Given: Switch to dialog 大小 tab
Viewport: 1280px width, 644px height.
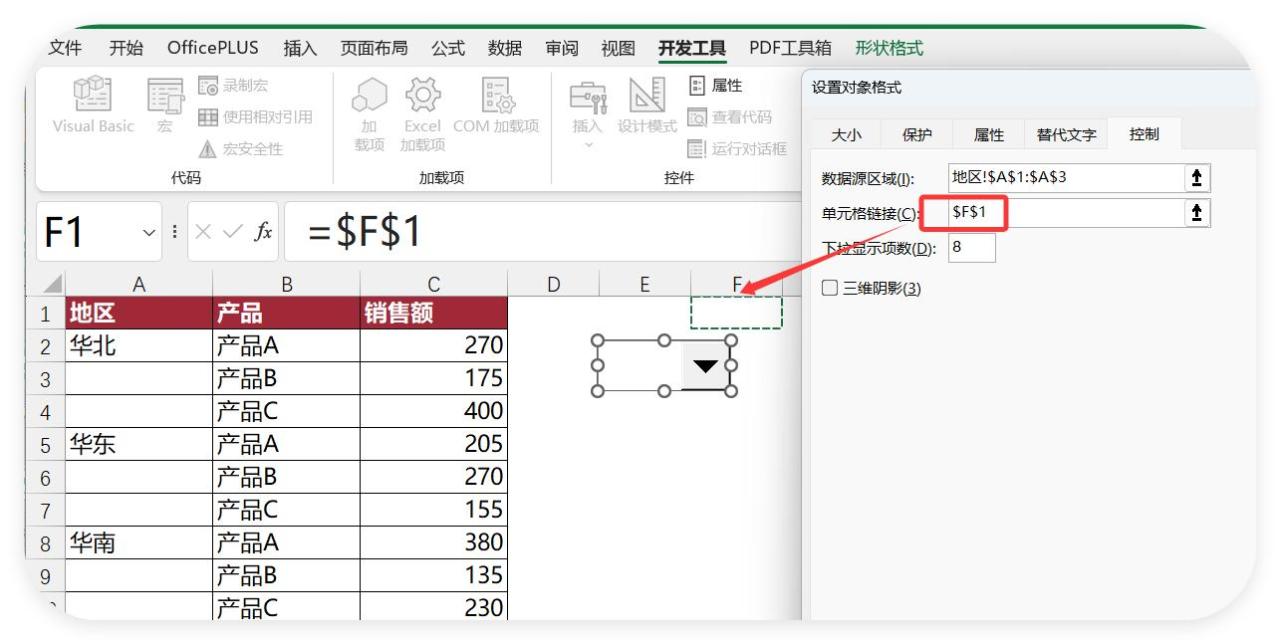Looking at the screenshot, I should point(848,135).
